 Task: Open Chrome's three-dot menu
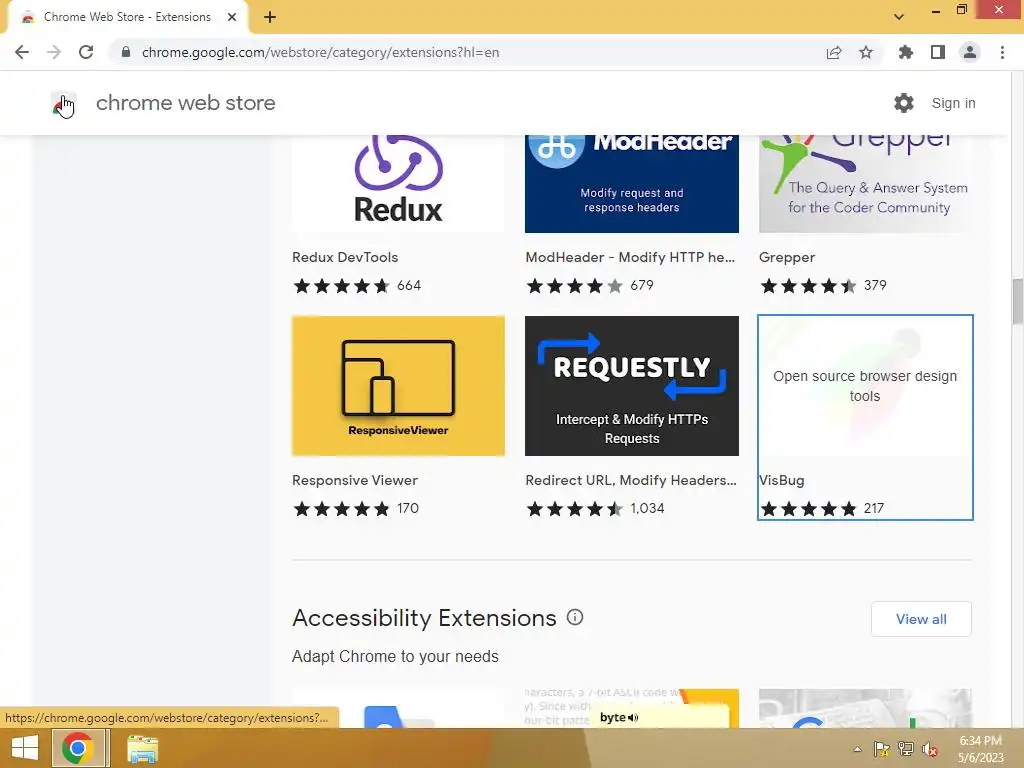point(1002,52)
